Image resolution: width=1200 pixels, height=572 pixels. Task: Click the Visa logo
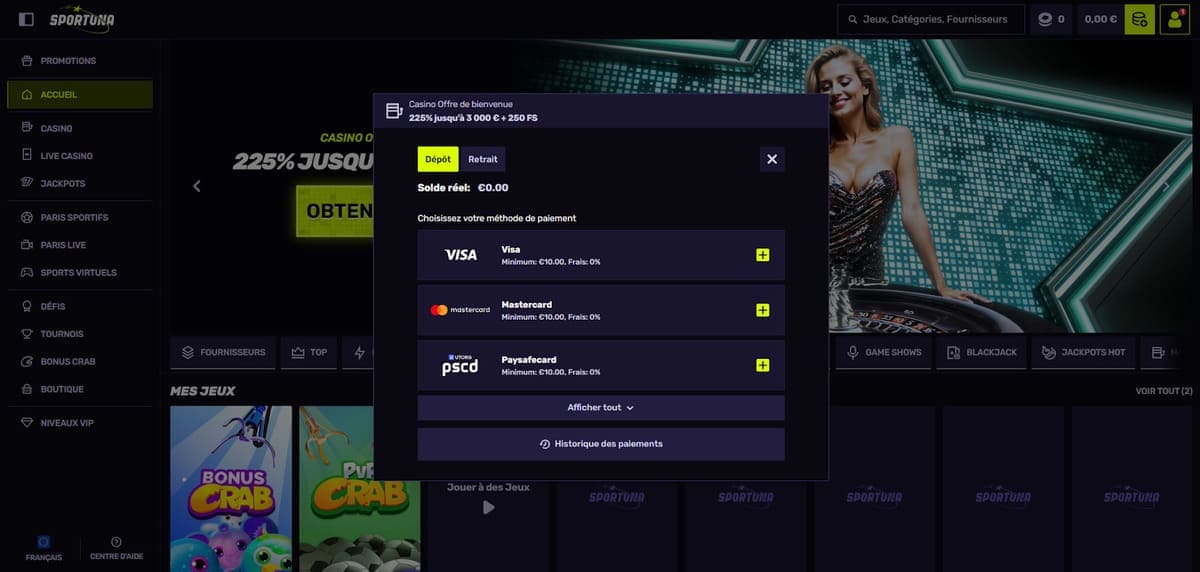point(460,255)
